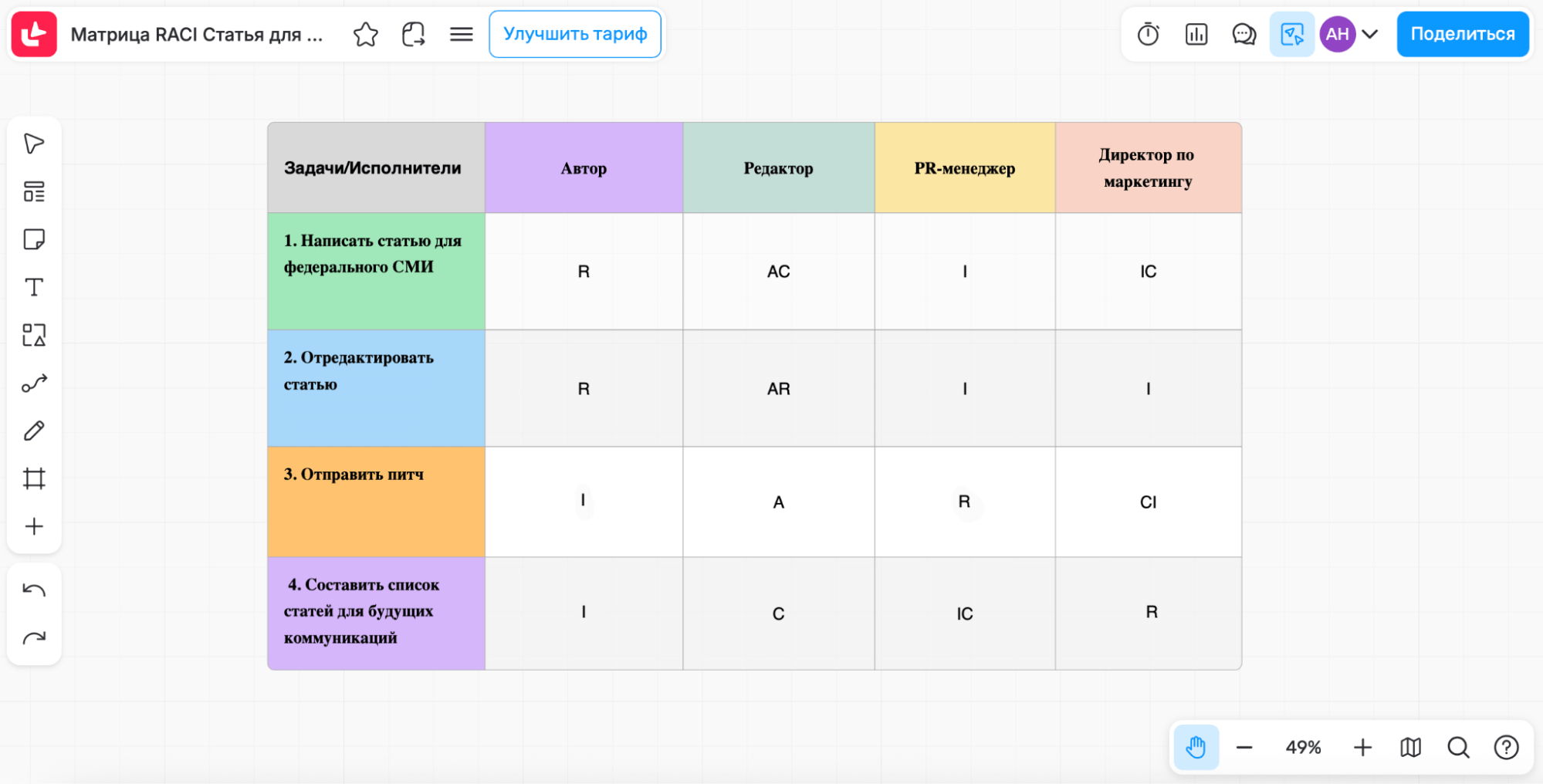Open the templates panel icon

(34, 191)
